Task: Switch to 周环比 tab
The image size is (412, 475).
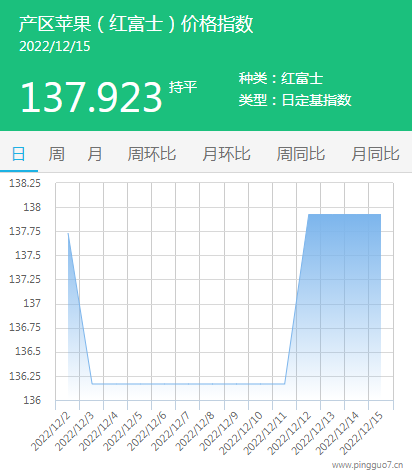Action: (152, 154)
